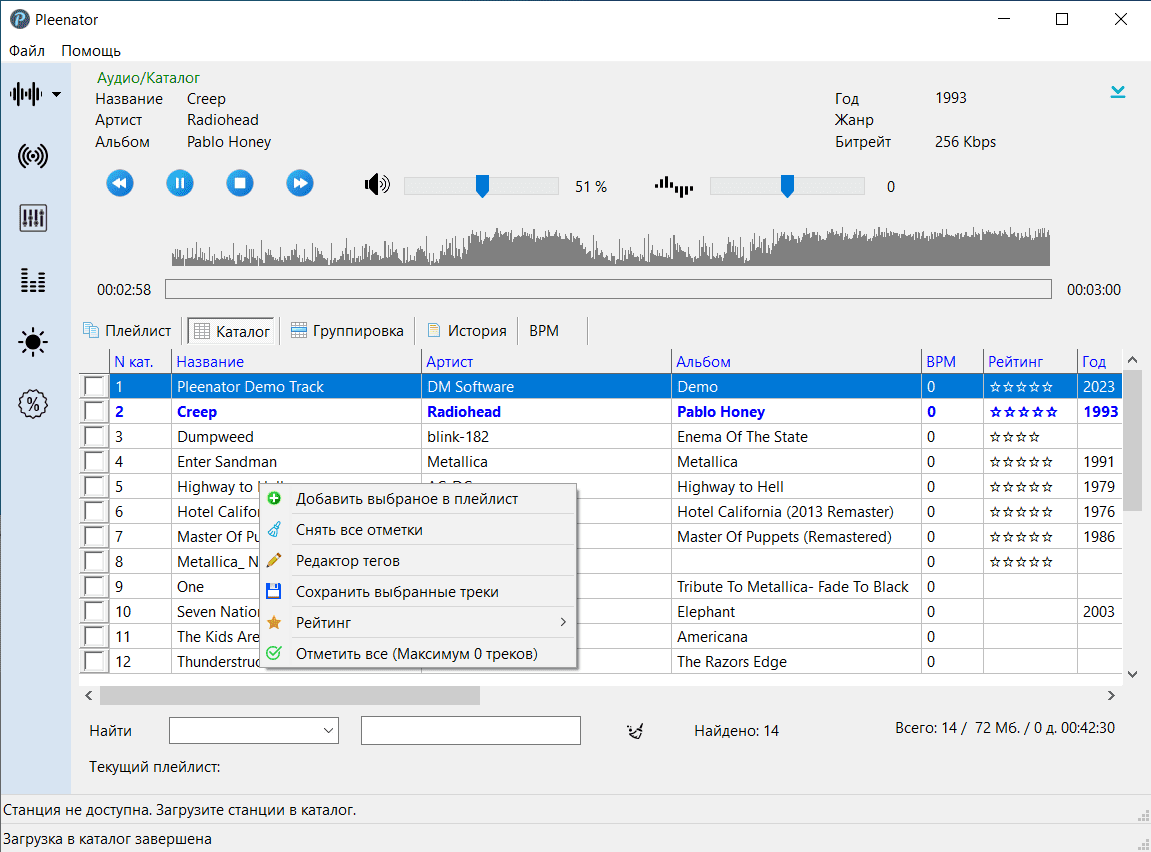Viewport: 1151px width, 852px height.
Task: Collapse the track info panel with arrow
Action: [1118, 92]
